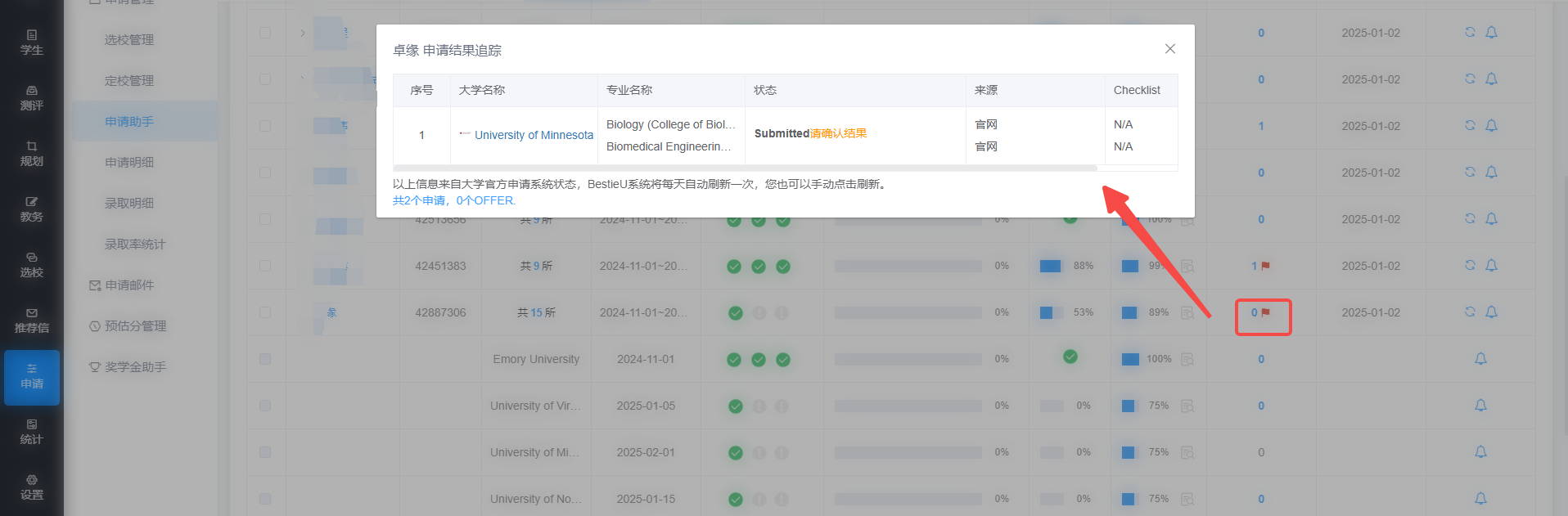Click the dialog's horizontal scrollbar

pos(745,168)
